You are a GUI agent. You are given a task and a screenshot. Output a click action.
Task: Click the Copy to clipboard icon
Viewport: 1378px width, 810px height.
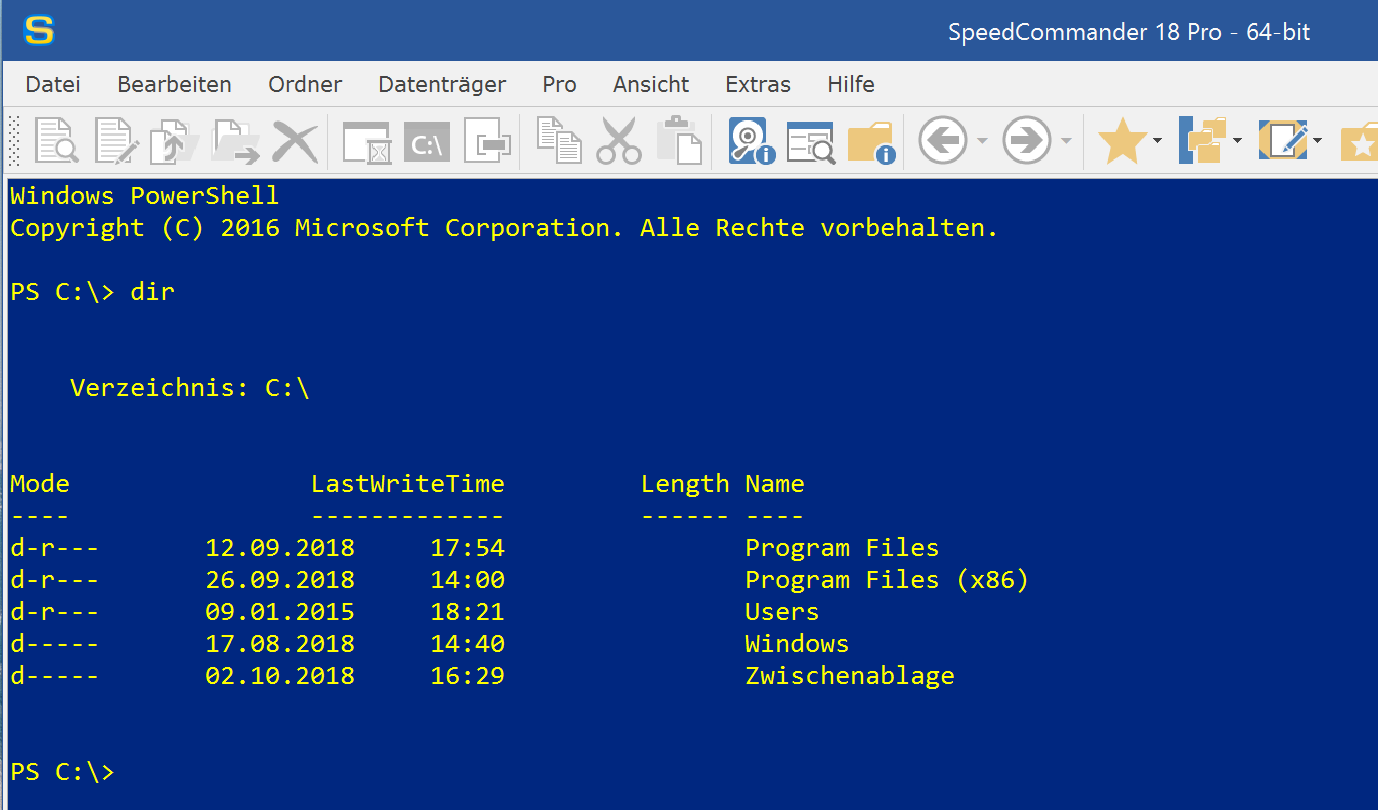559,140
